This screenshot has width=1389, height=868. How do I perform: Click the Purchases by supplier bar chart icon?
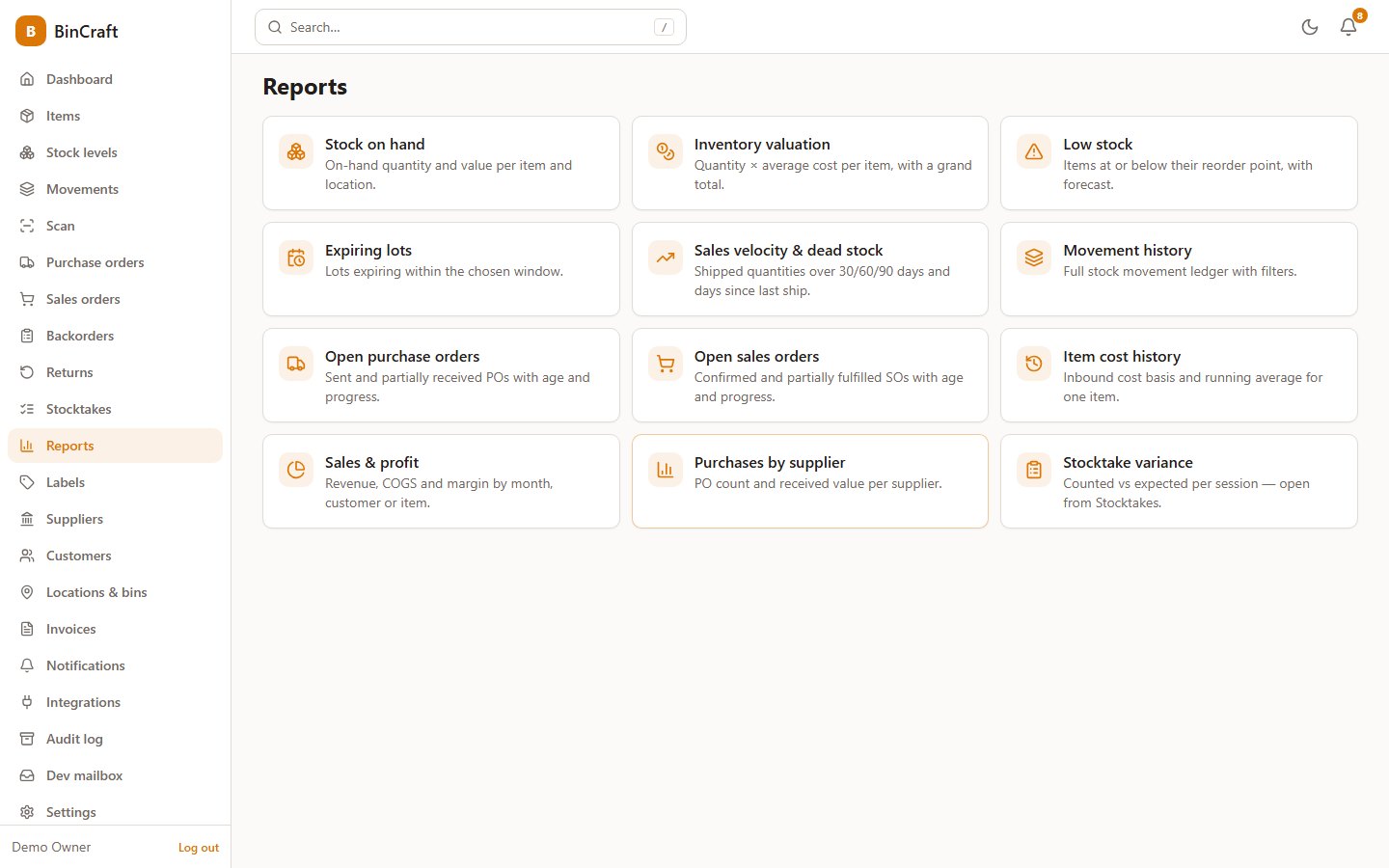pyautogui.click(x=666, y=470)
